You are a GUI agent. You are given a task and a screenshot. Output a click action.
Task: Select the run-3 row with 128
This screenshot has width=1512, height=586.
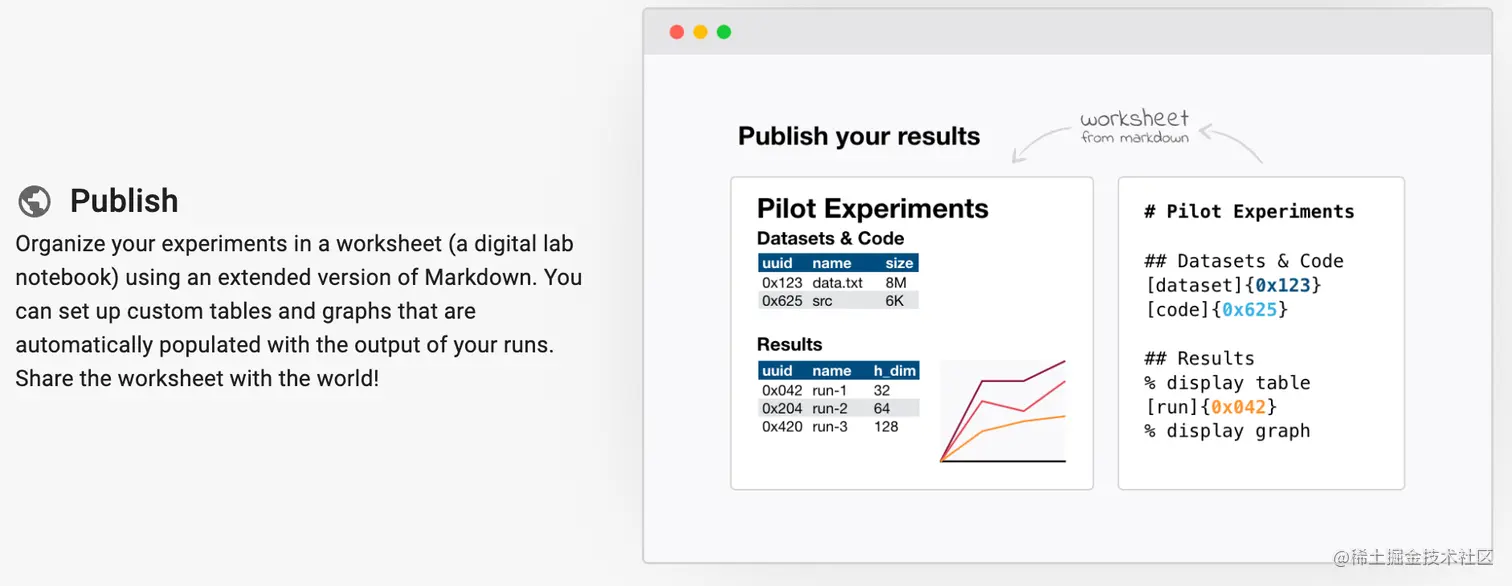tap(837, 426)
